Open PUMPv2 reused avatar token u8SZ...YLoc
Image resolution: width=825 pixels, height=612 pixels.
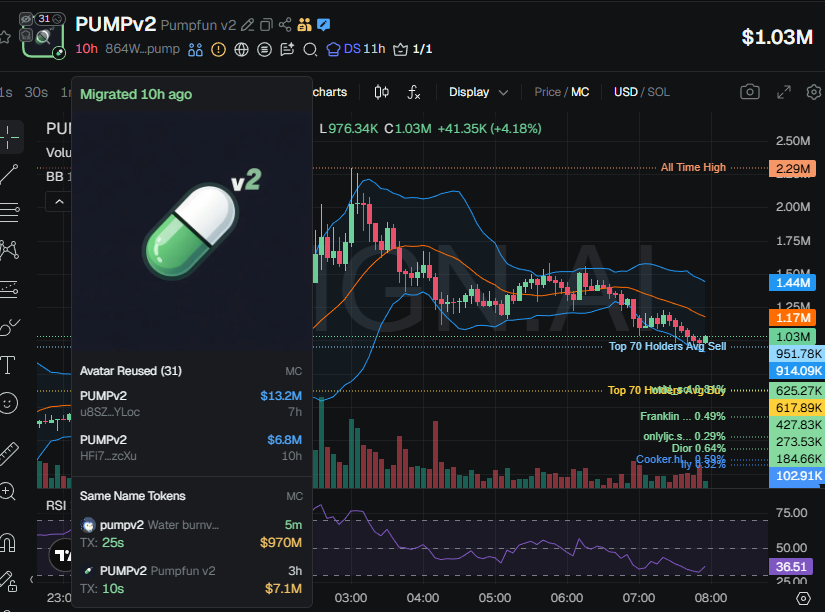(x=191, y=403)
